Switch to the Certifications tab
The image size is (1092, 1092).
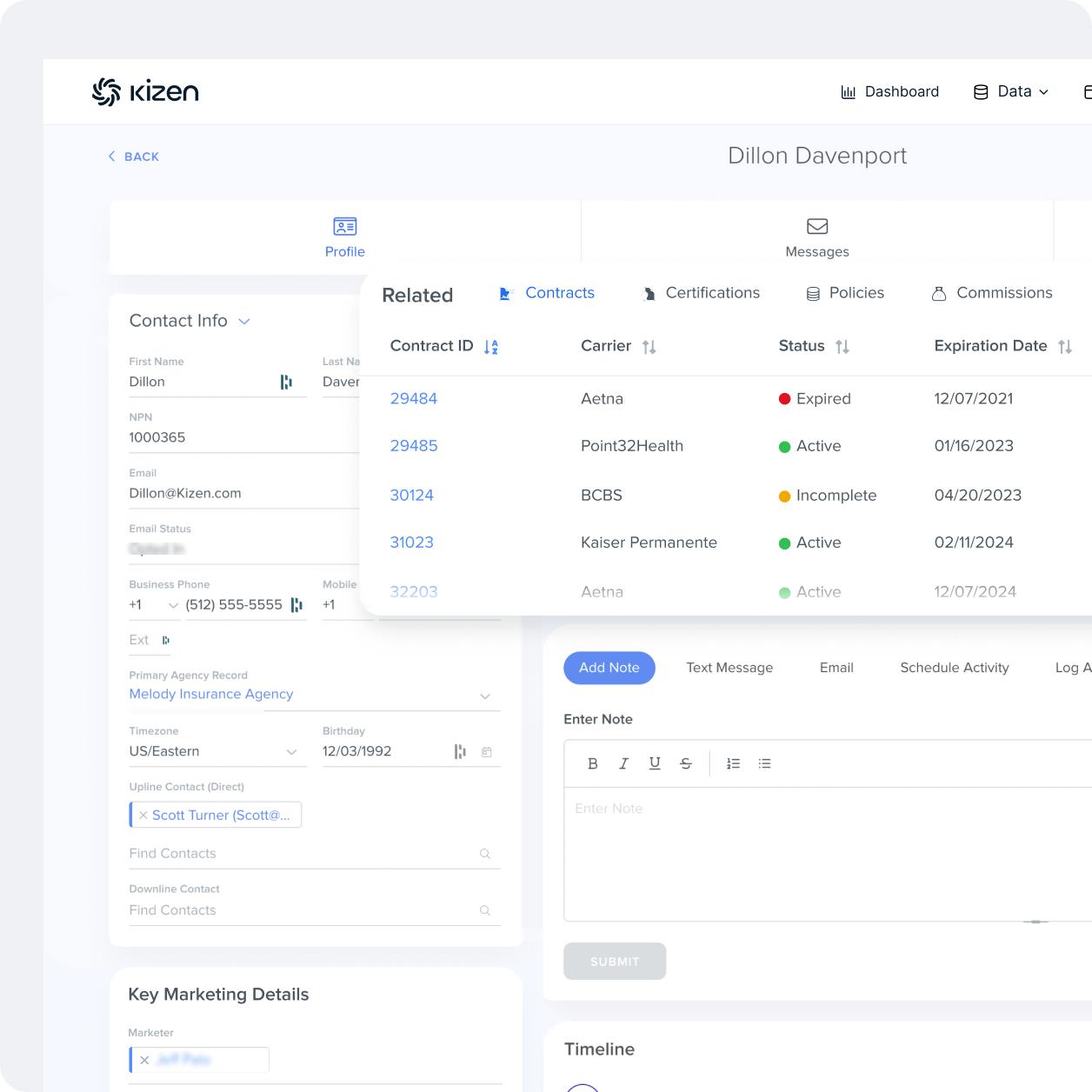[x=711, y=293]
